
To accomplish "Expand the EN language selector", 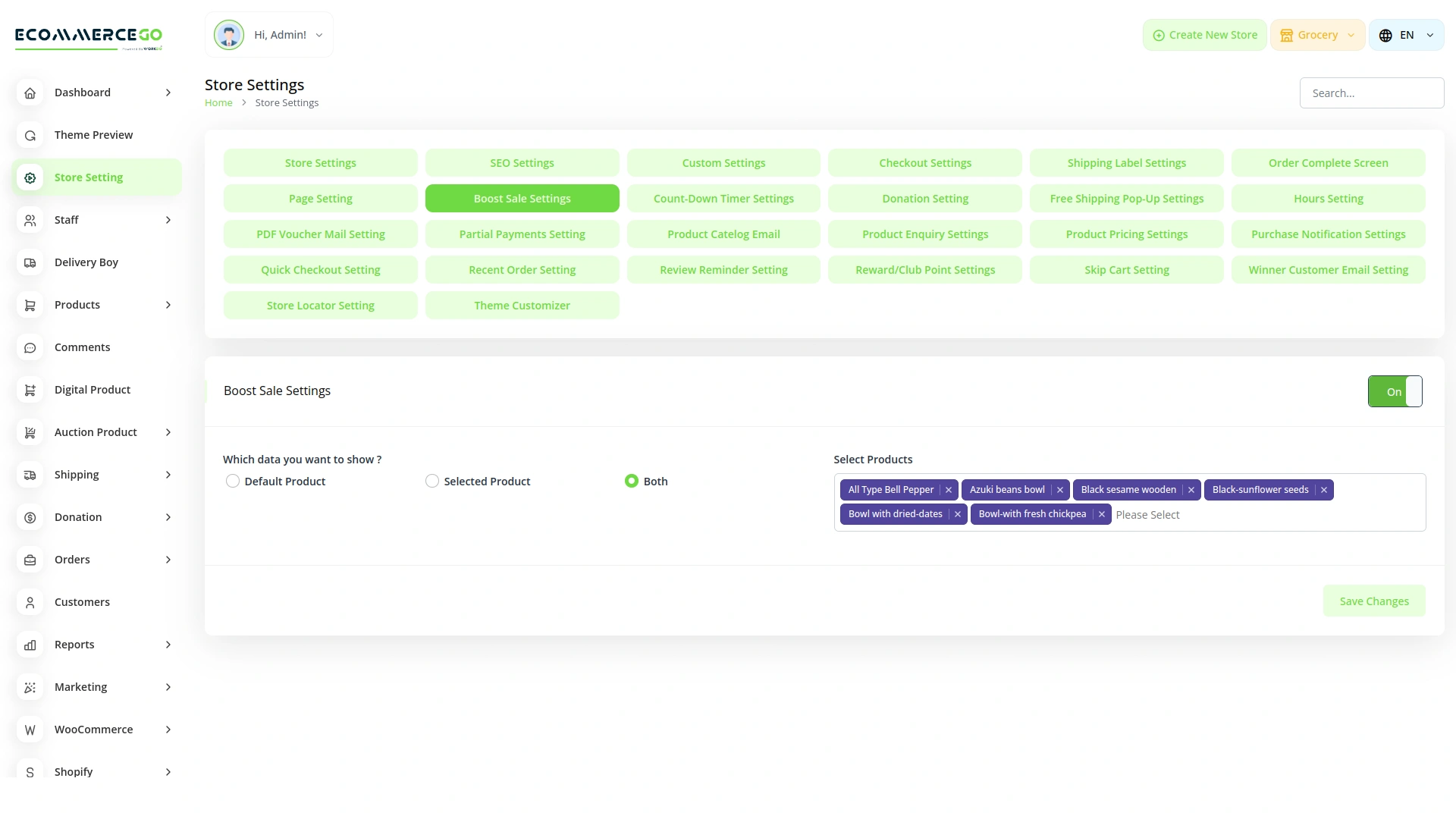I will pos(1406,34).
